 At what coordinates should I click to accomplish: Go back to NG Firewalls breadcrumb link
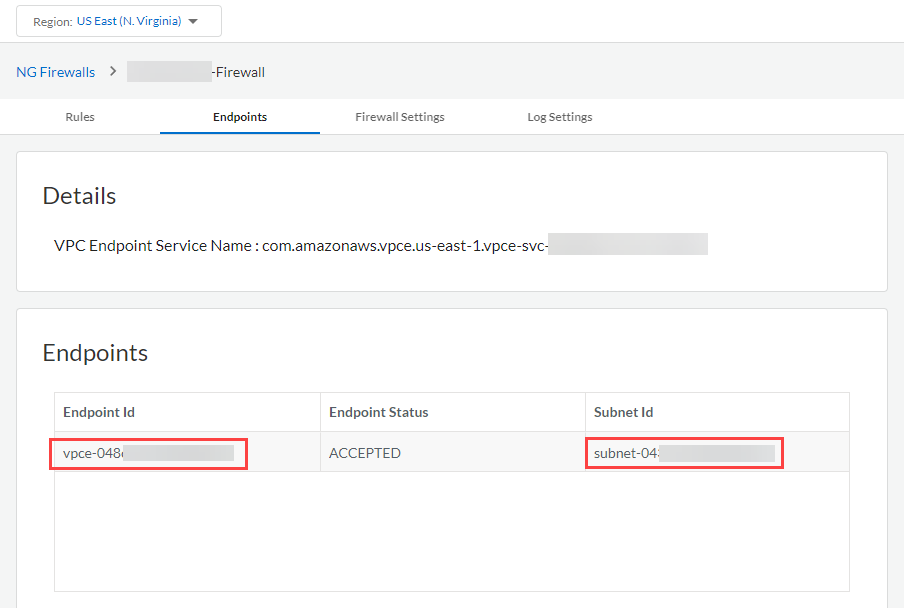(56, 72)
